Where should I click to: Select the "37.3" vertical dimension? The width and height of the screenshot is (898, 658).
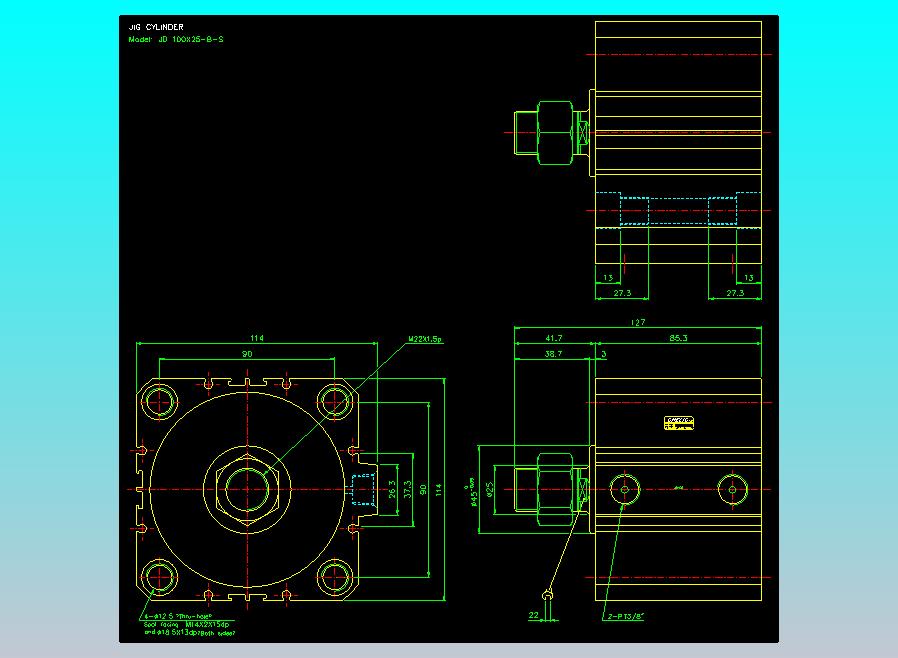(407, 489)
